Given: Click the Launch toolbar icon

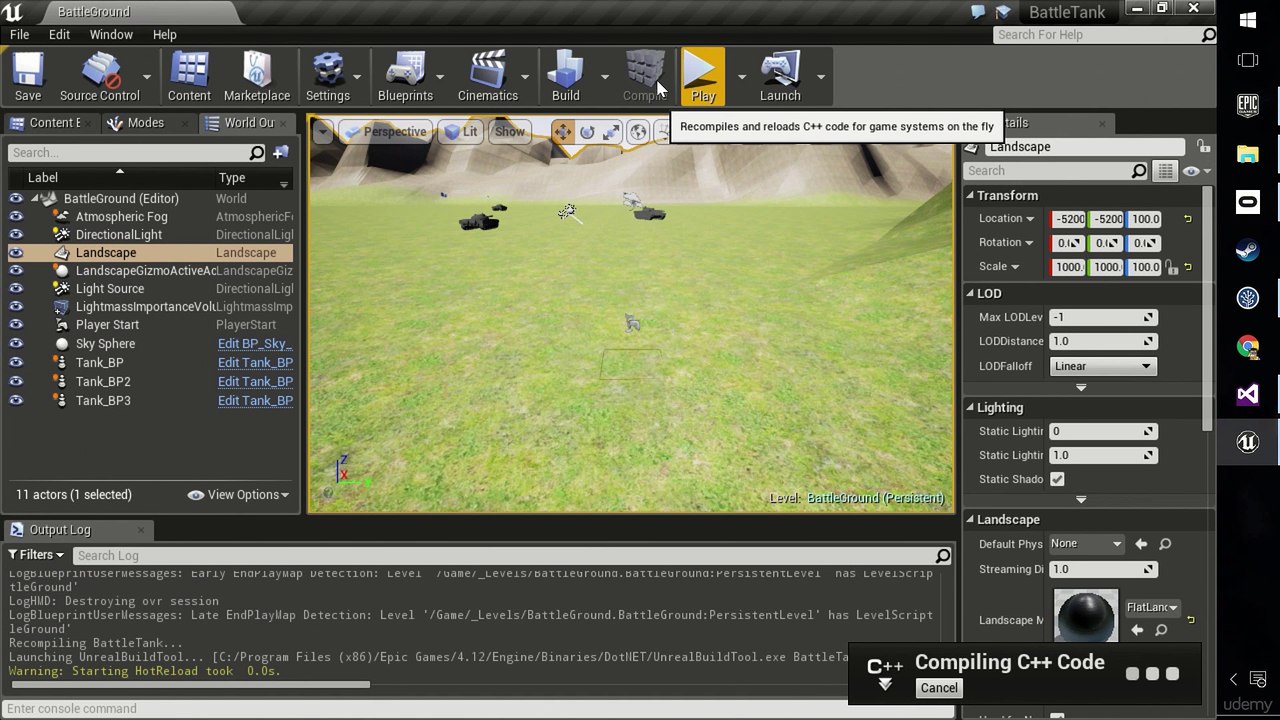Looking at the screenshot, I should (780, 77).
